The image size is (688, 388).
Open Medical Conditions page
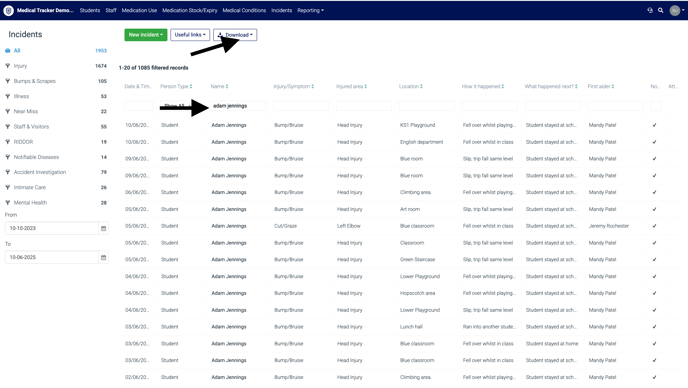244,11
